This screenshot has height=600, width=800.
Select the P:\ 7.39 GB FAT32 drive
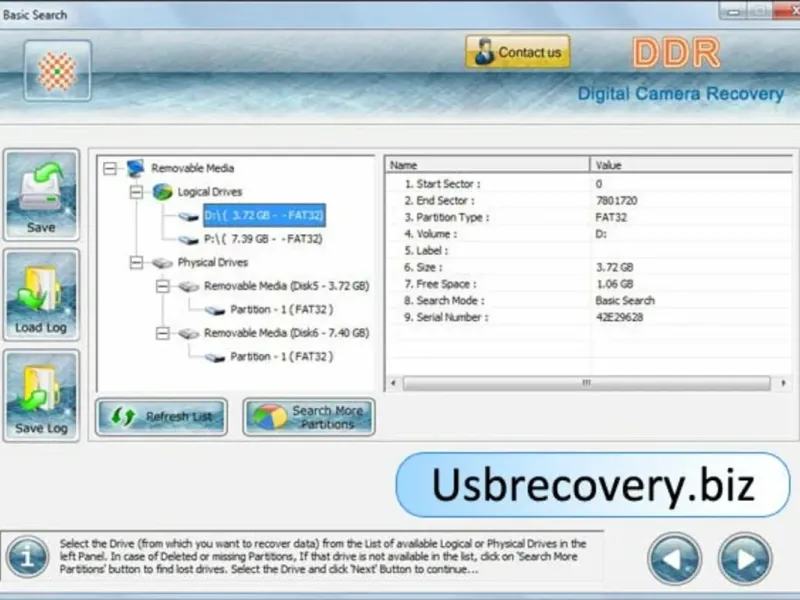(263, 239)
